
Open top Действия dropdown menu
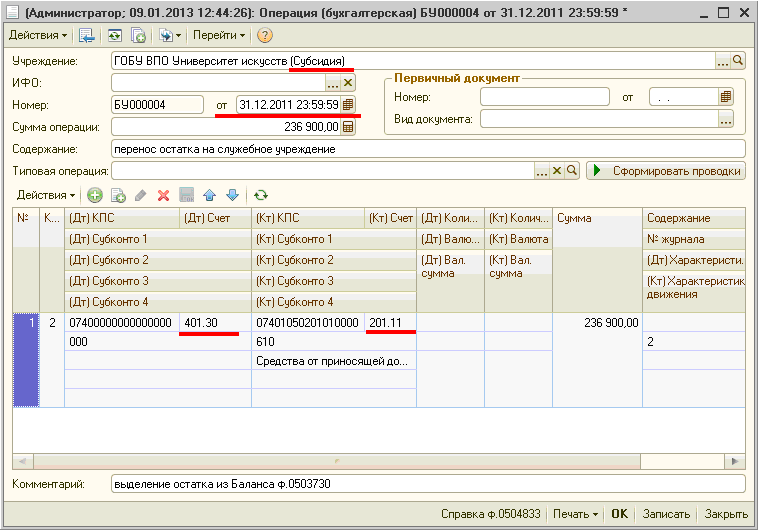(x=38, y=35)
